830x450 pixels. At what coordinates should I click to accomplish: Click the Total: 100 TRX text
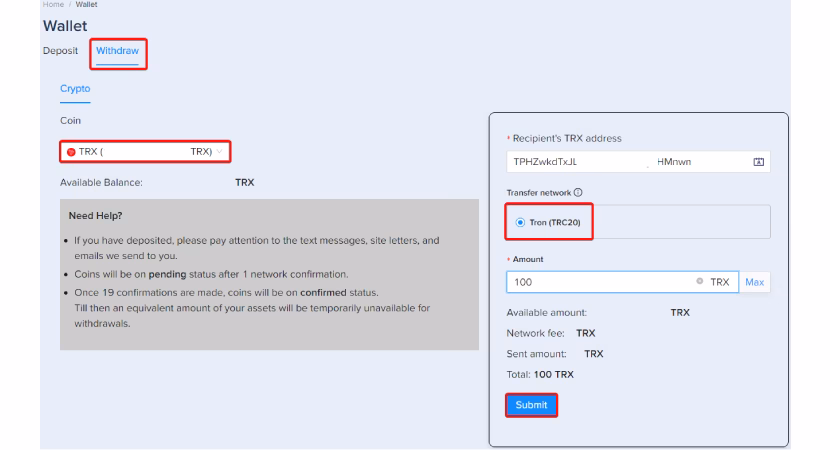pyautogui.click(x=540, y=375)
